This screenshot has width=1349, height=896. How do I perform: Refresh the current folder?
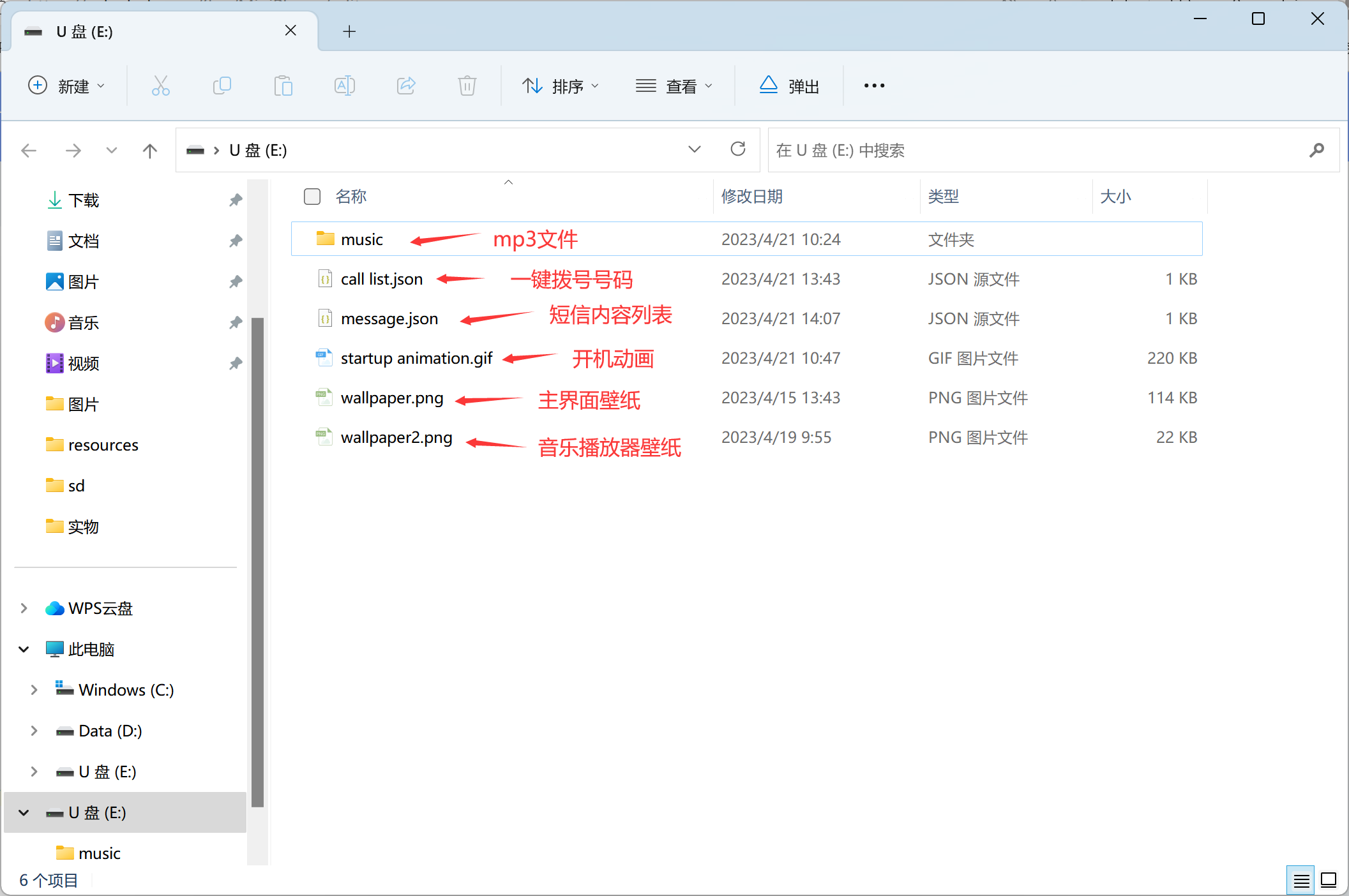point(738,149)
